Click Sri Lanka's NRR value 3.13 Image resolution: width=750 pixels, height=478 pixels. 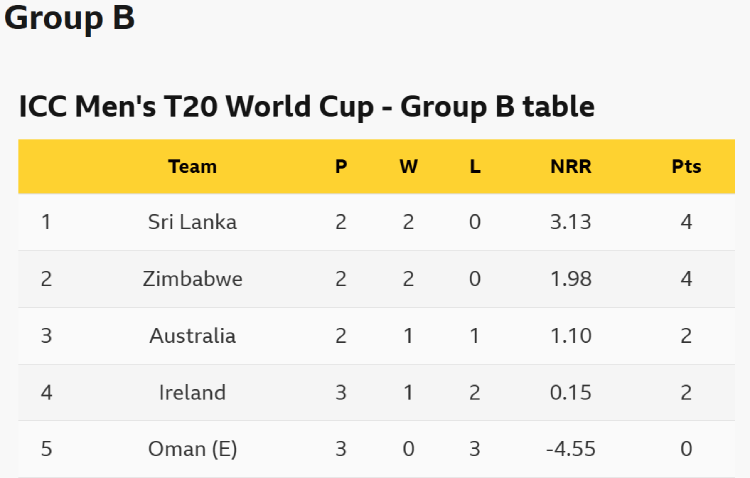coord(571,222)
